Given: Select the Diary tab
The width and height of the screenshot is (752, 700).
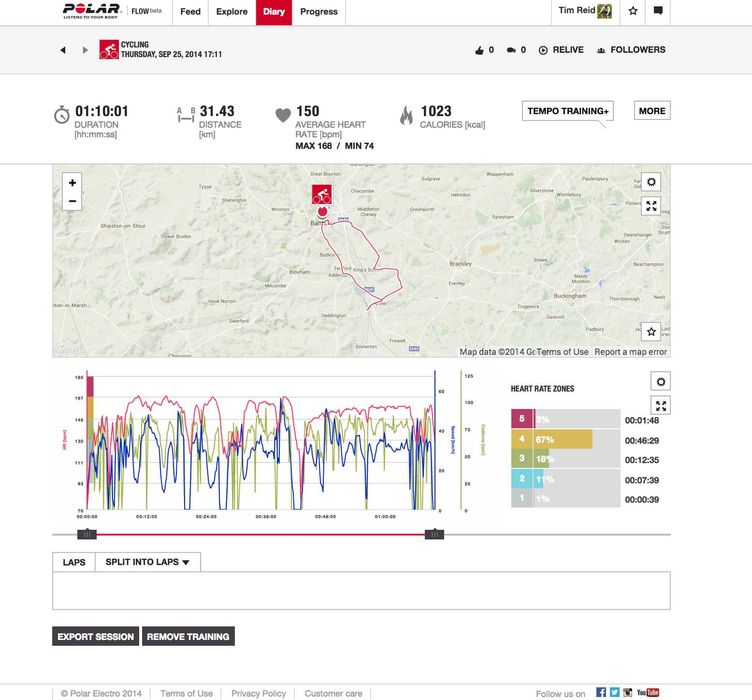Looking at the screenshot, I should coord(274,12).
